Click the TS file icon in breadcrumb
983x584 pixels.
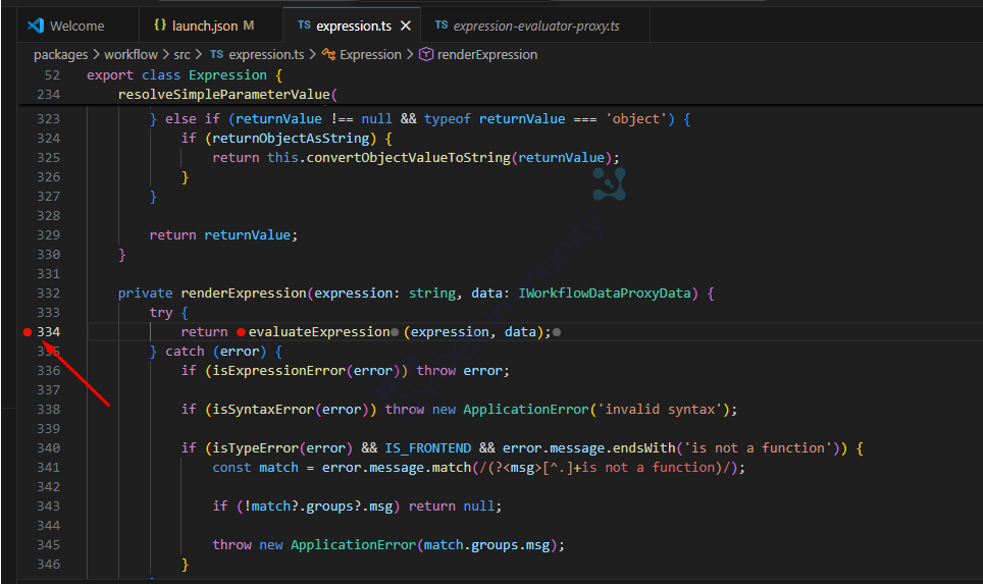pyautogui.click(x=216, y=55)
